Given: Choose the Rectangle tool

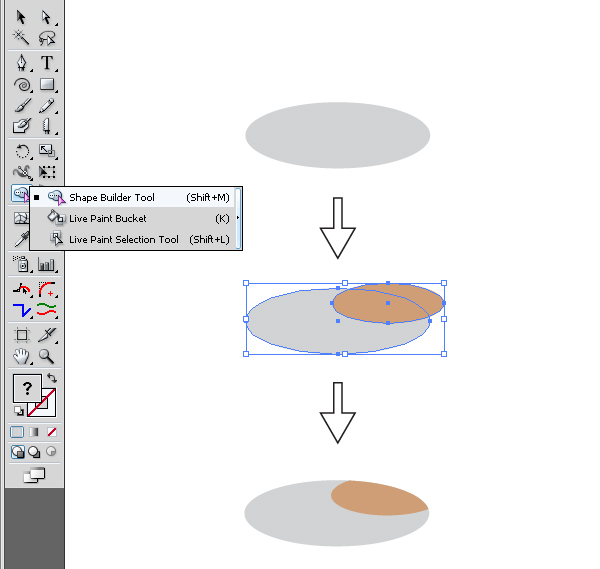Looking at the screenshot, I should pyautogui.click(x=47, y=84).
